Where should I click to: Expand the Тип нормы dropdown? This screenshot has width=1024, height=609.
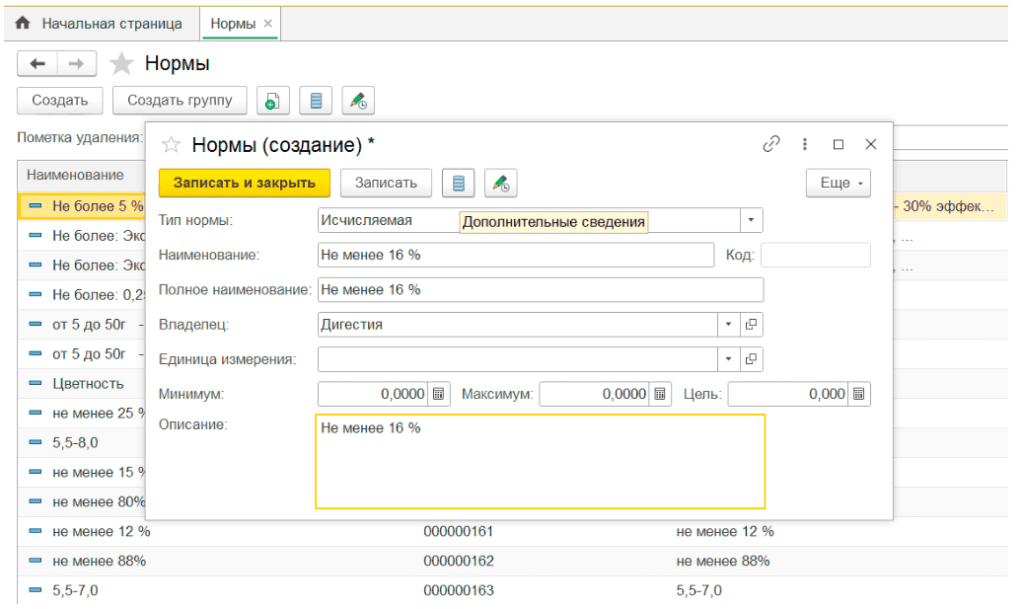point(751,220)
